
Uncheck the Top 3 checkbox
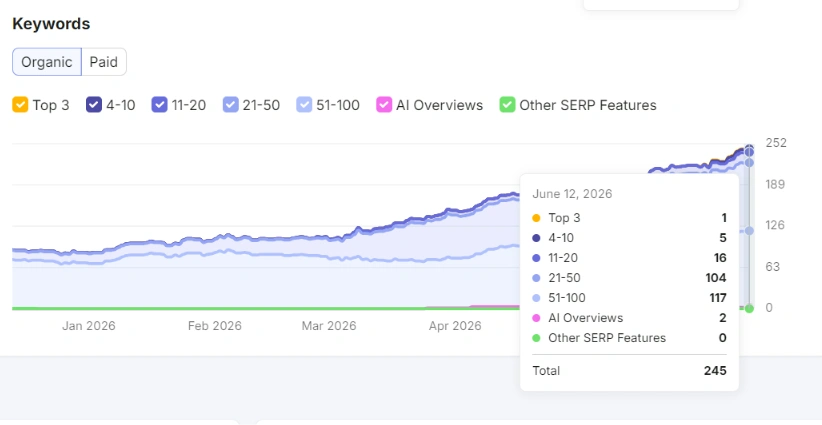[x=20, y=105]
